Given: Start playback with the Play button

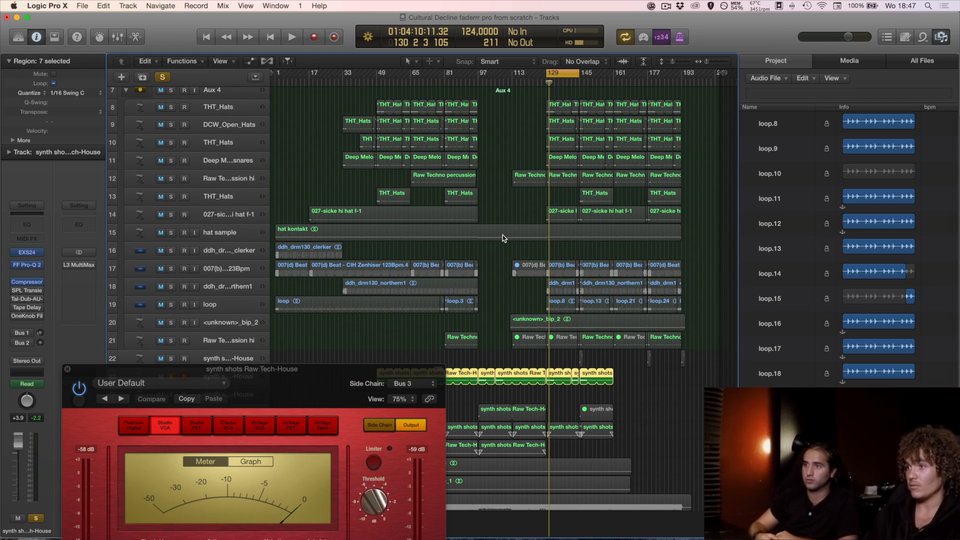Looking at the screenshot, I should coord(292,37).
